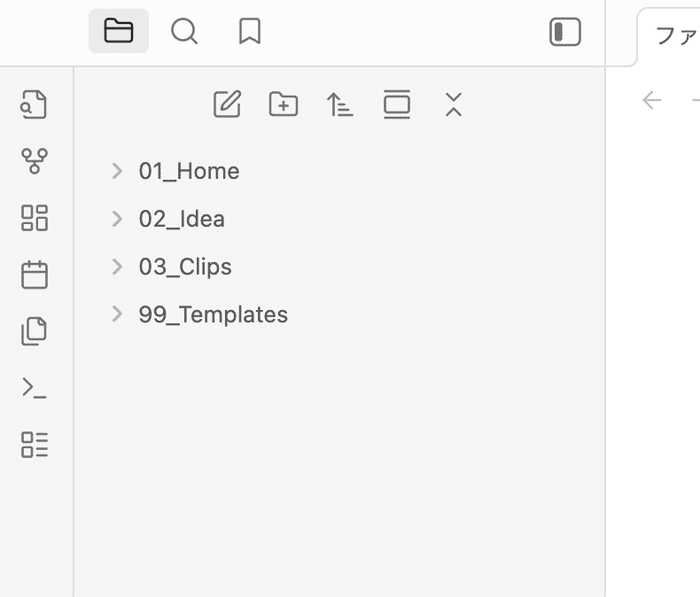Expand the 01_Home folder chevron
This screenshot has width=700, height=597.
117,171
